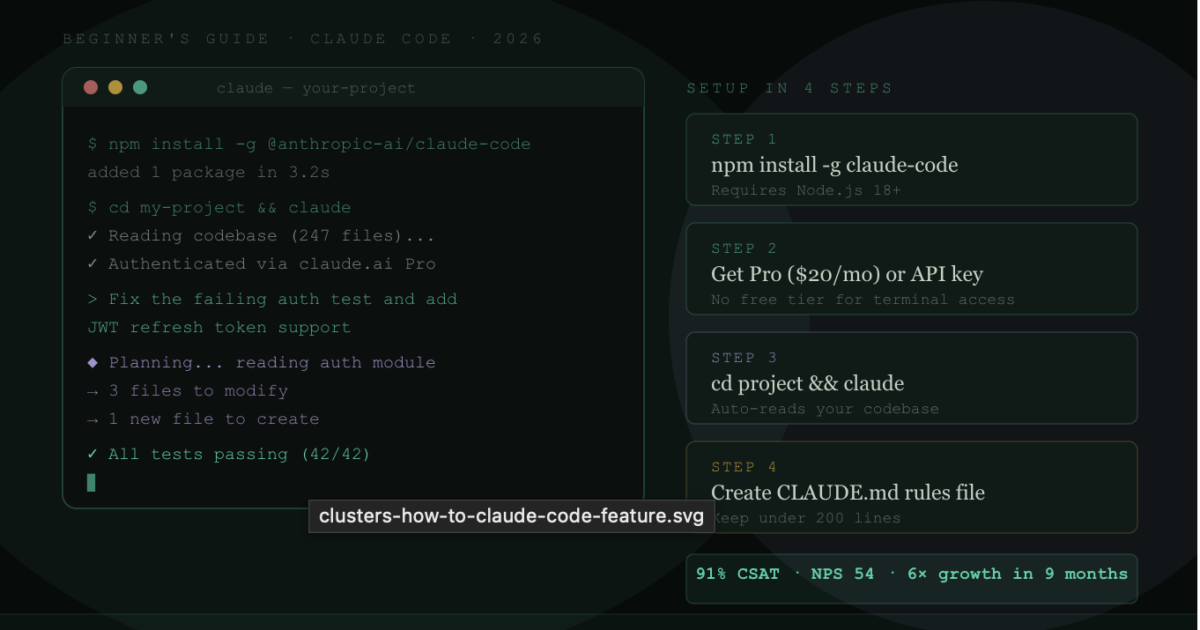Click the arrow icon before "1 new file to create"

point(91,418)
